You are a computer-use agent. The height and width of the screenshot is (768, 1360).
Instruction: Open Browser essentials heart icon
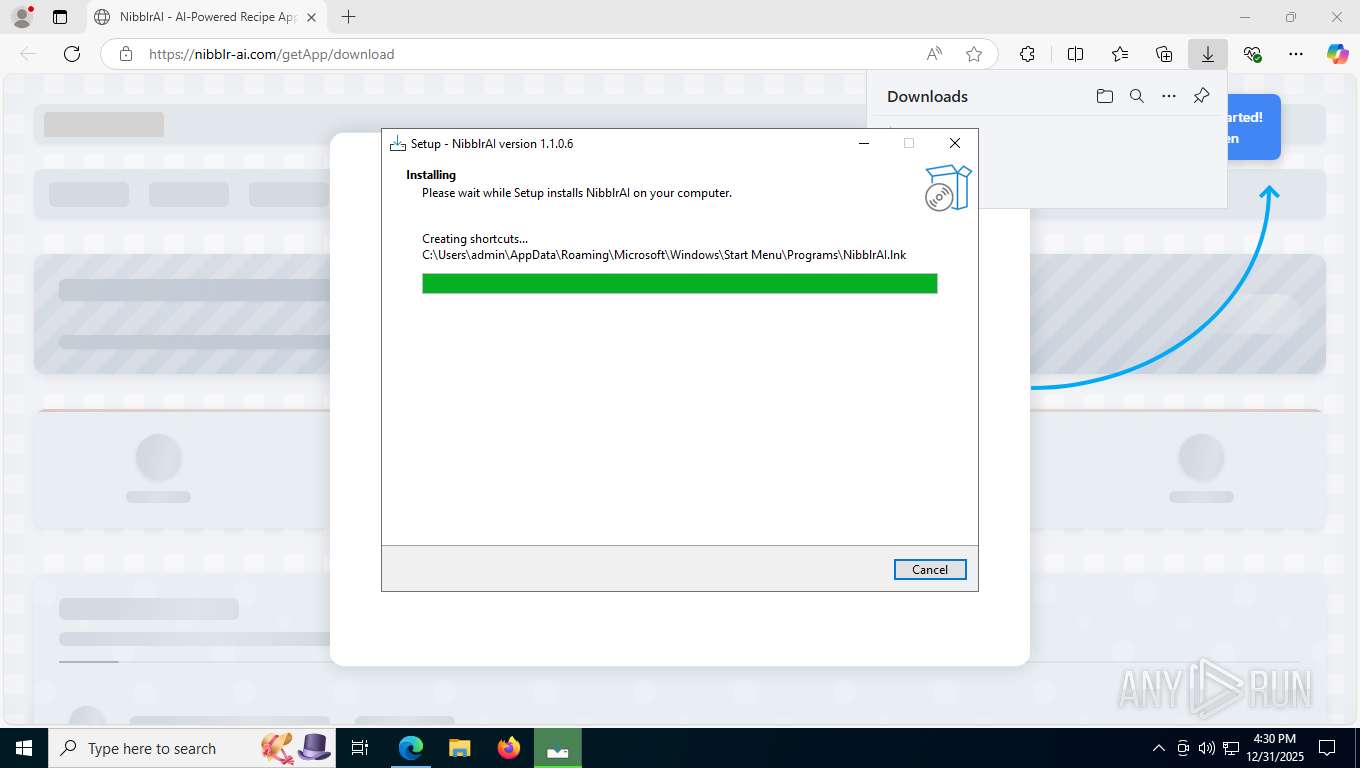[x=1252, y=54]
